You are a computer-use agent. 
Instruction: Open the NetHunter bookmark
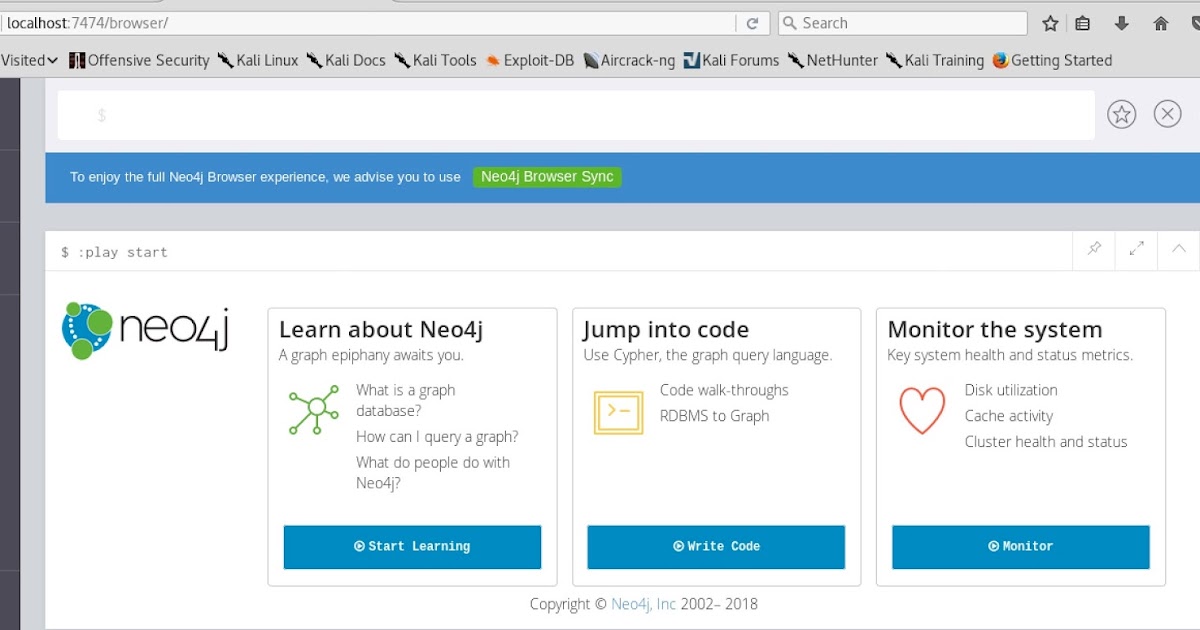point(832,60)
